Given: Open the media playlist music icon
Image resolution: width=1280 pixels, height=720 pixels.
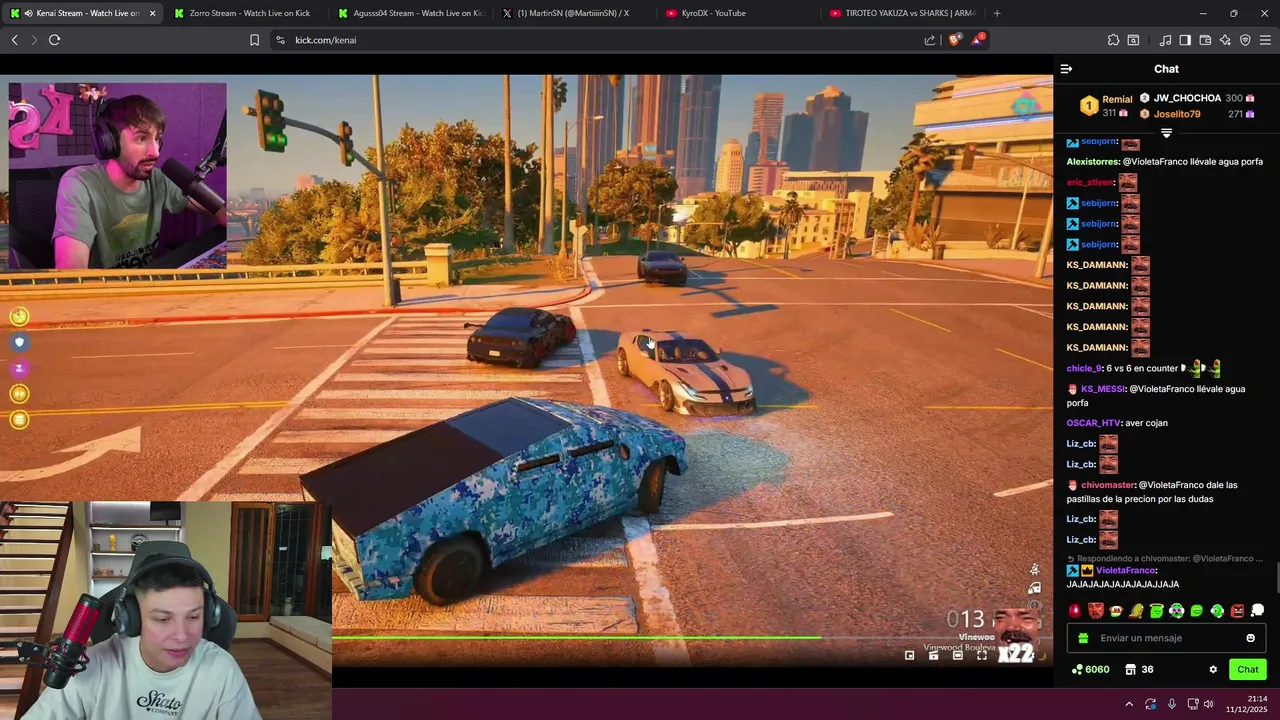Looking at the screenshot, I should click(1165, 40).
